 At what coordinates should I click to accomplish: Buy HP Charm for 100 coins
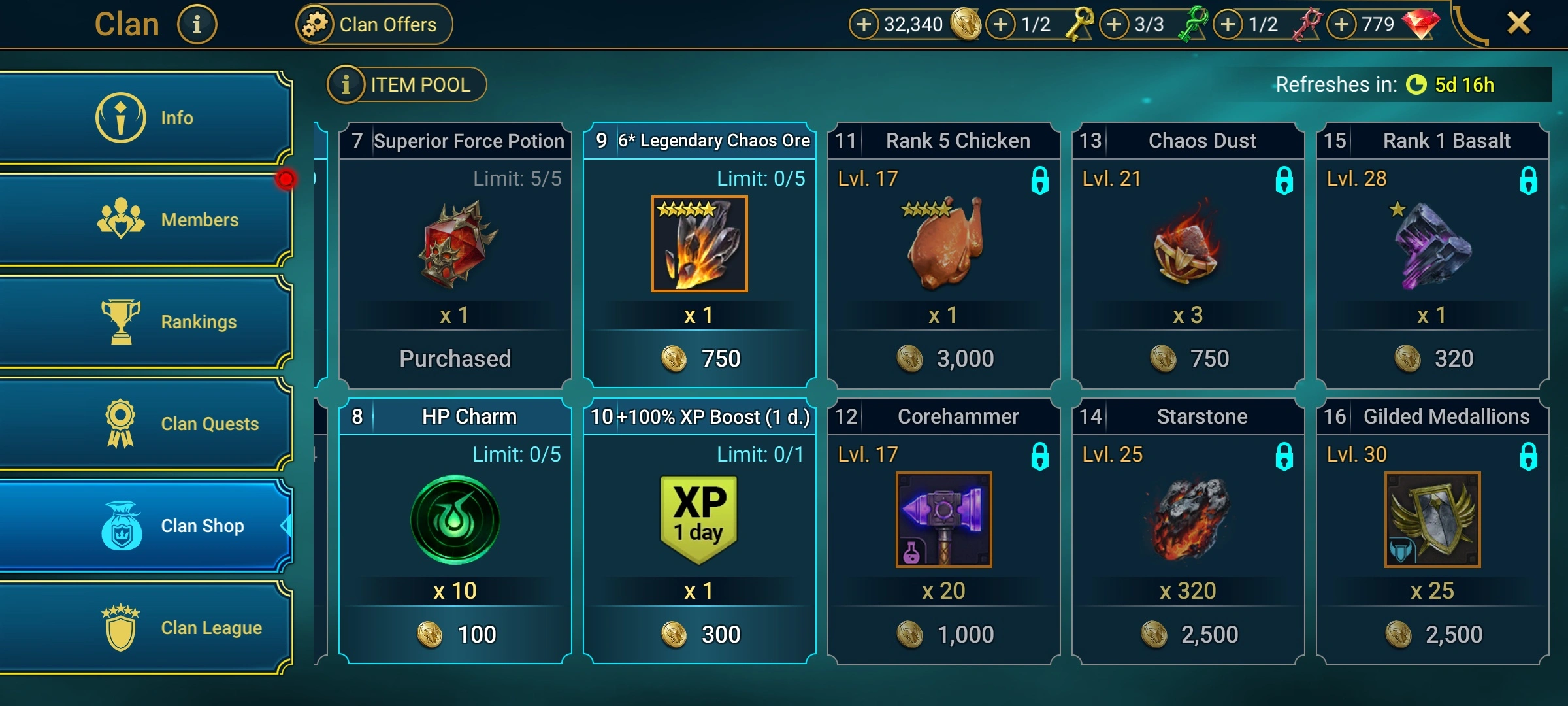coord(456,634)
